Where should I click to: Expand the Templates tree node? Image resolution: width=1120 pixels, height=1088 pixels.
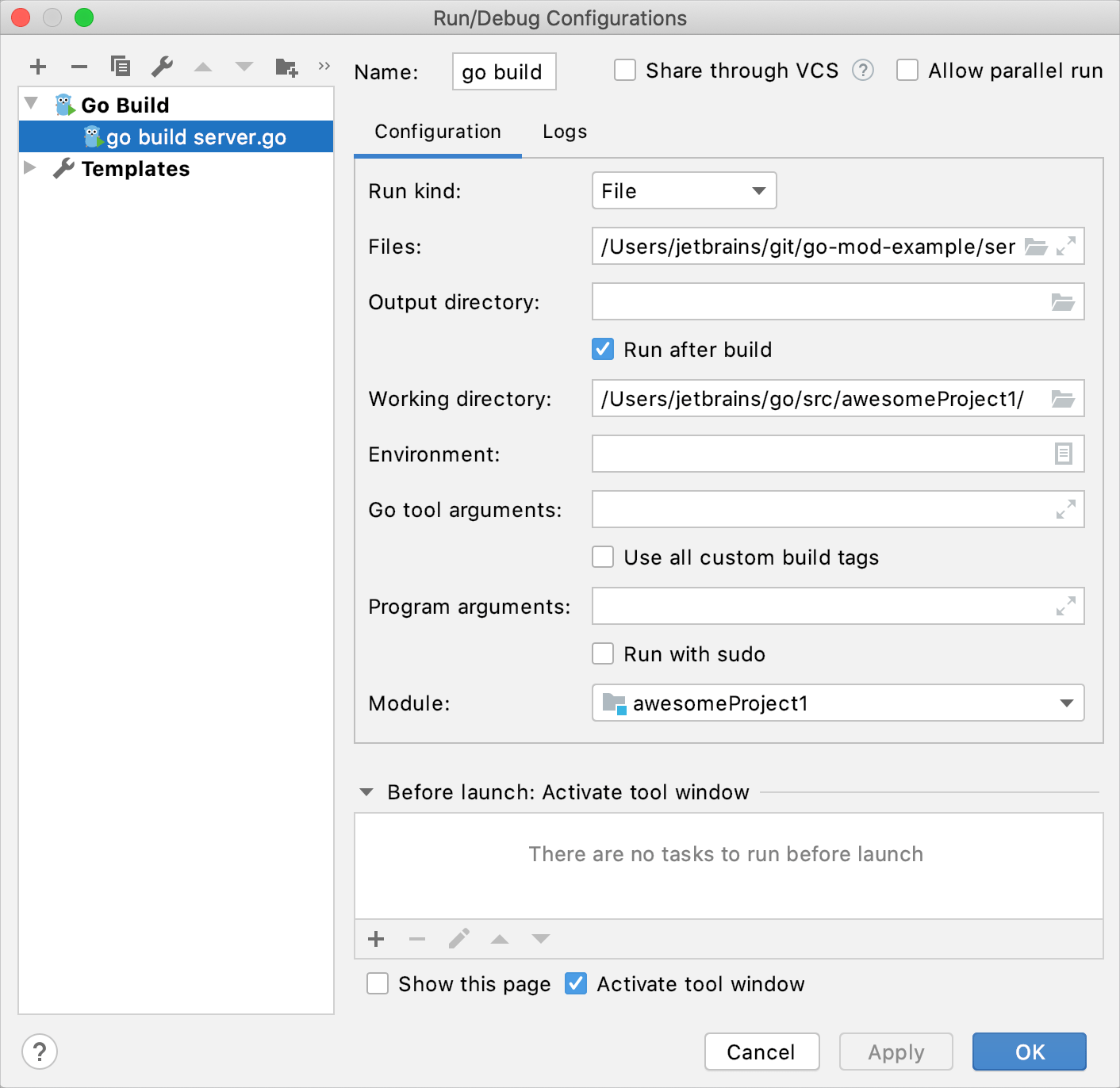coord(30,168)
